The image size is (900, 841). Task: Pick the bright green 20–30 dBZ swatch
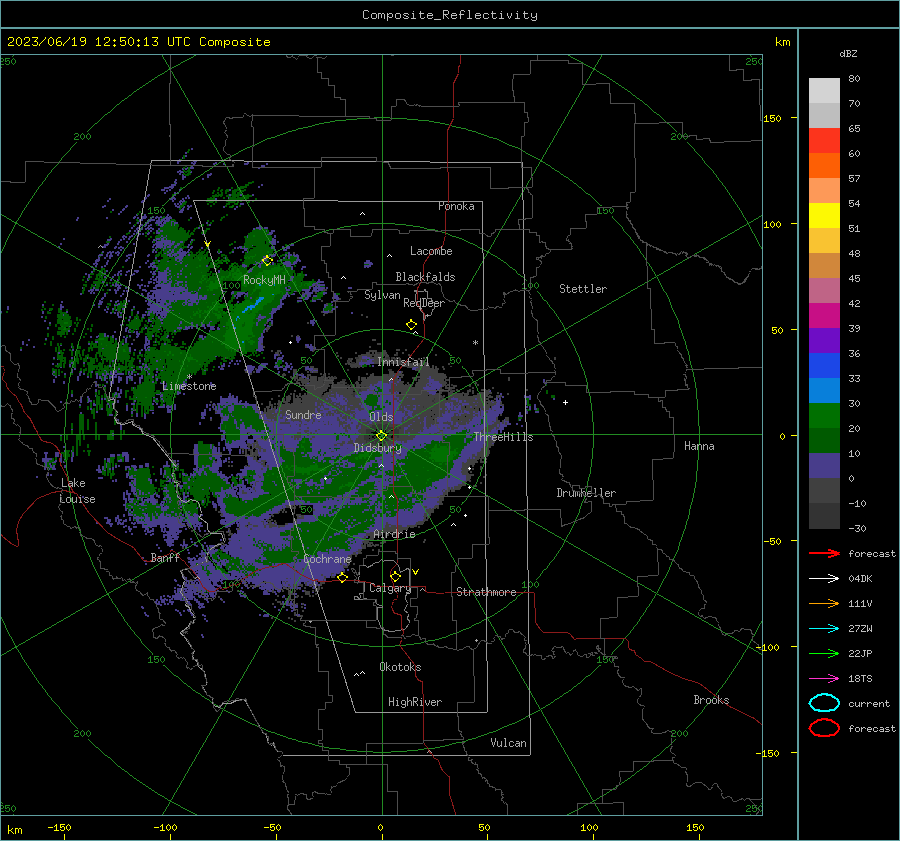point(824,416)
